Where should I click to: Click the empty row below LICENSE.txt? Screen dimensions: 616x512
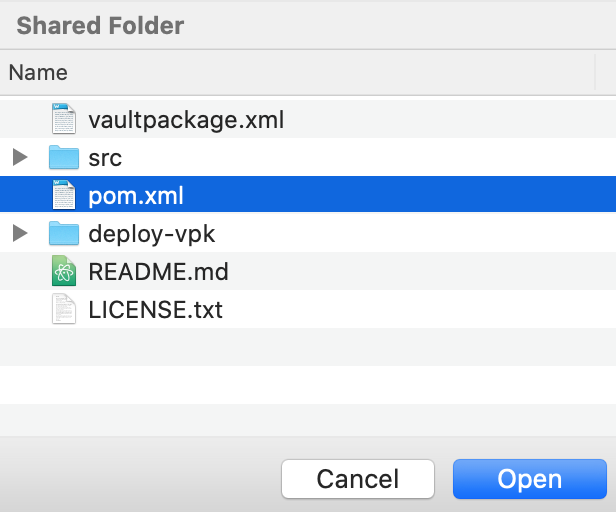coord(308,347)
